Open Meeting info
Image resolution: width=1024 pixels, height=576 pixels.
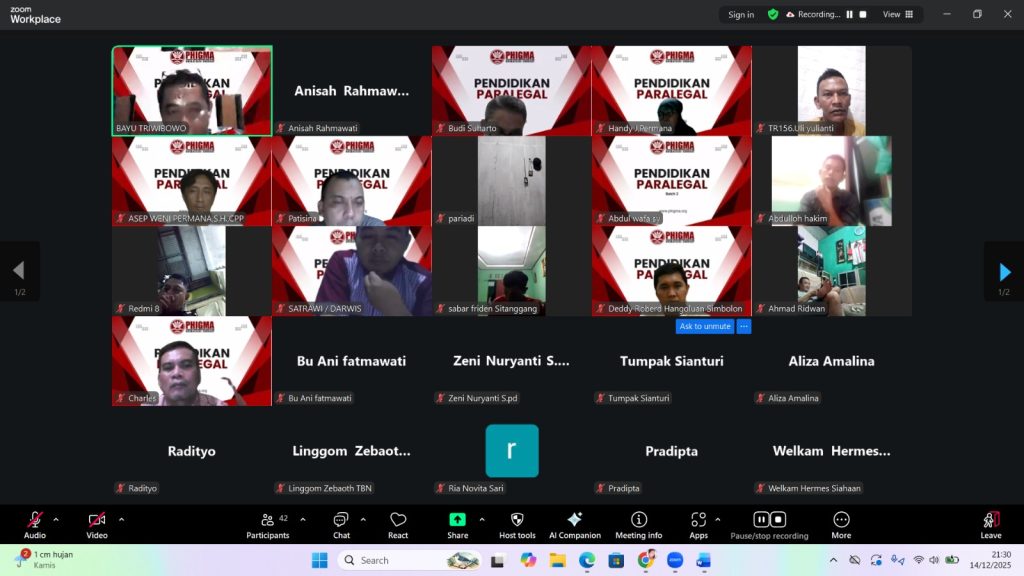[x=638, y=520]
